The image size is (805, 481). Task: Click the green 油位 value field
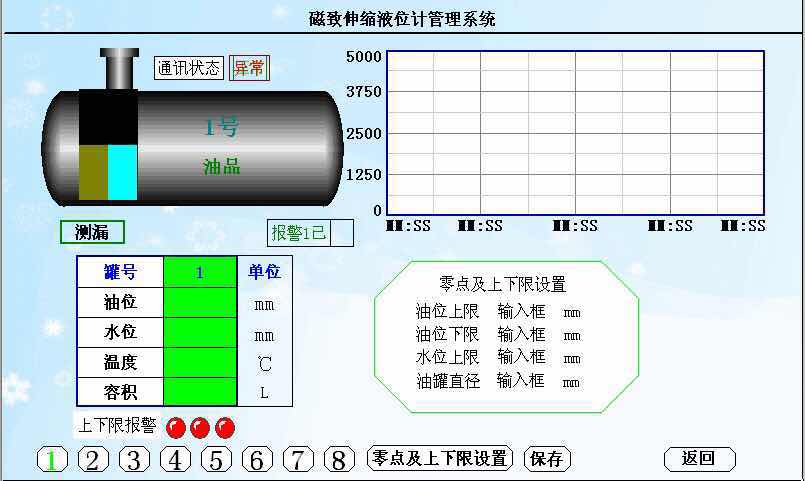click(x=199, y=302)
